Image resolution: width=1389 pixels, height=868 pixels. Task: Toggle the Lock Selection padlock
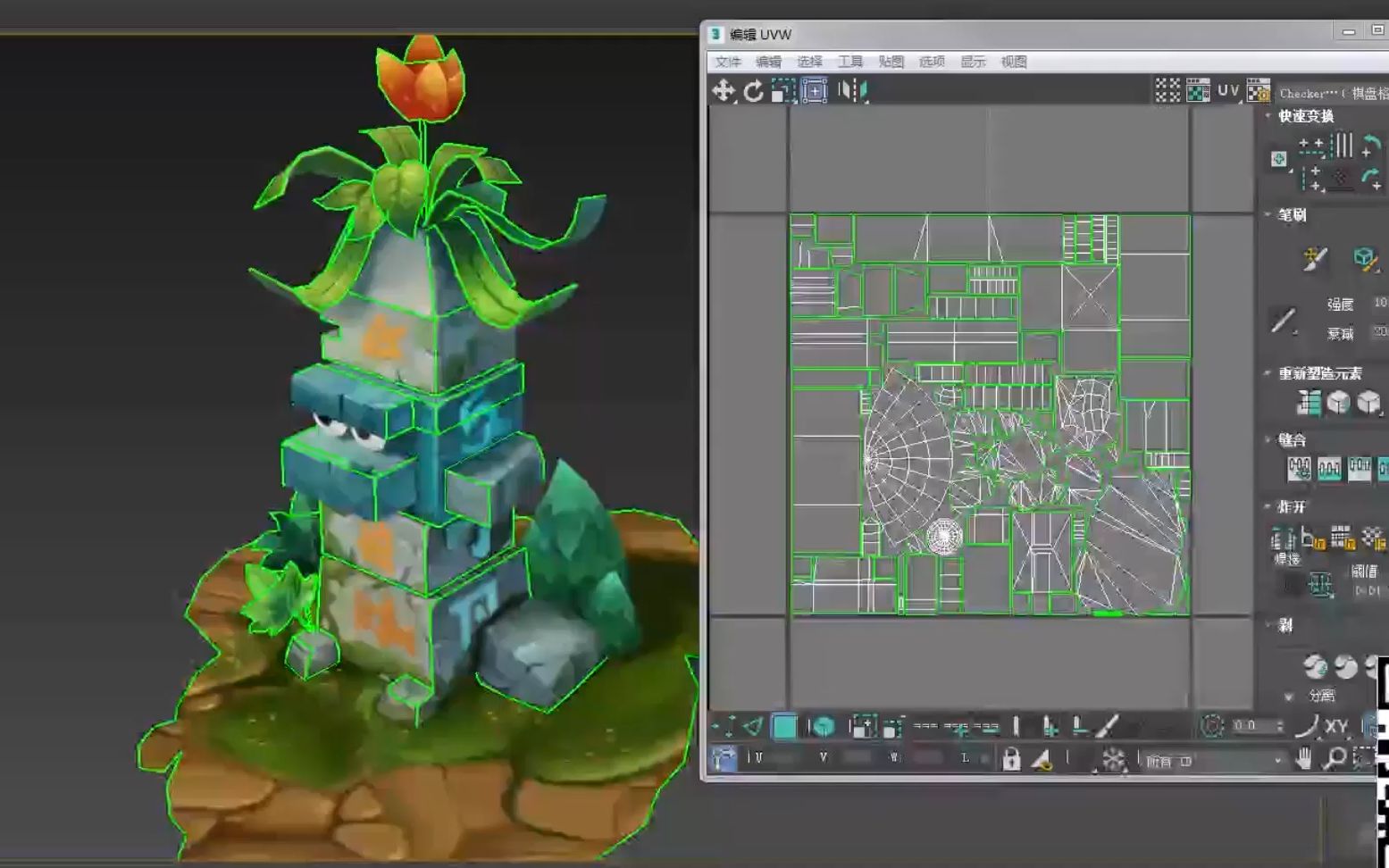coord(1011,759)
